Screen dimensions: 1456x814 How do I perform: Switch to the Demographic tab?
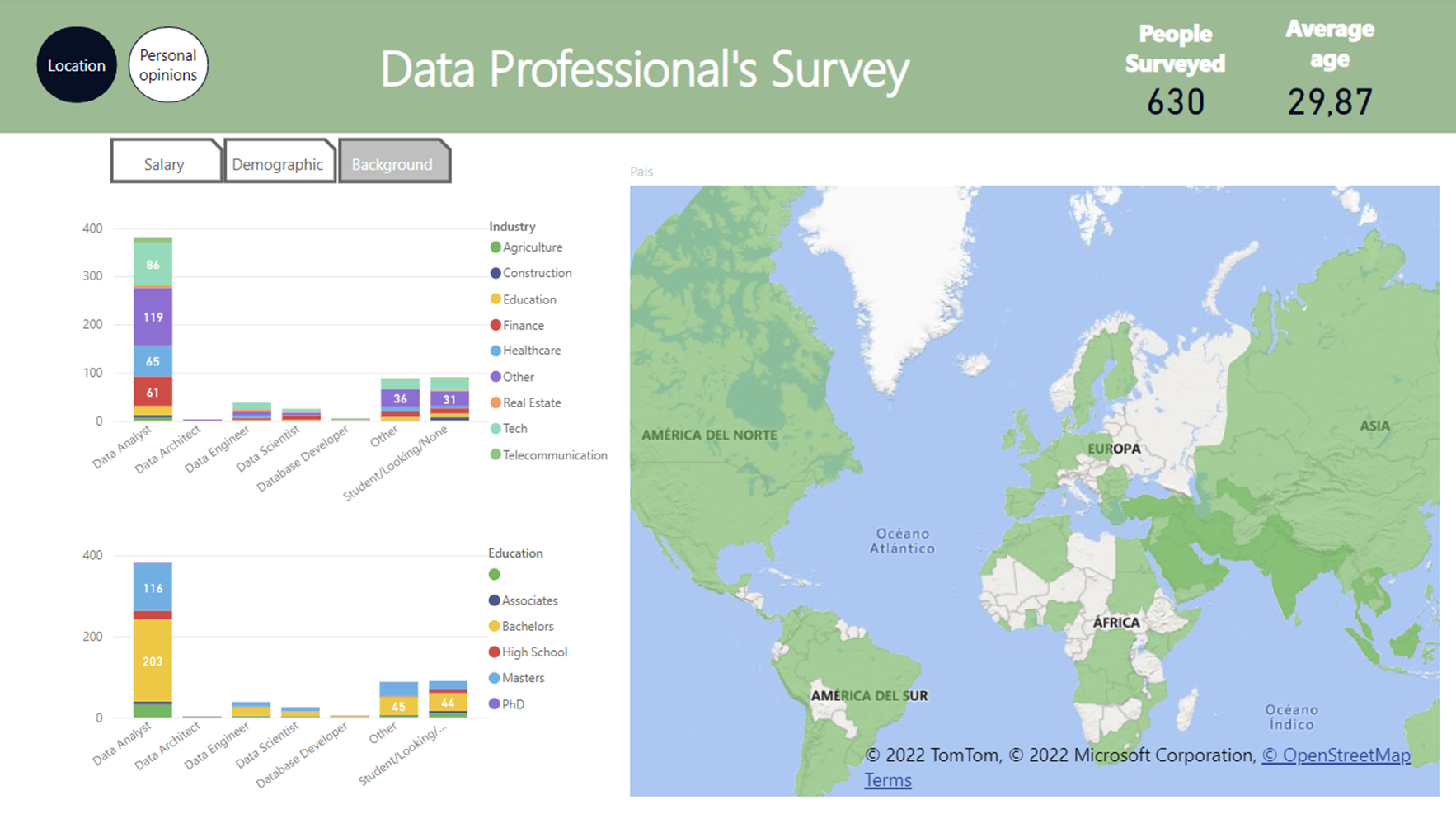(x=279, y=162)
